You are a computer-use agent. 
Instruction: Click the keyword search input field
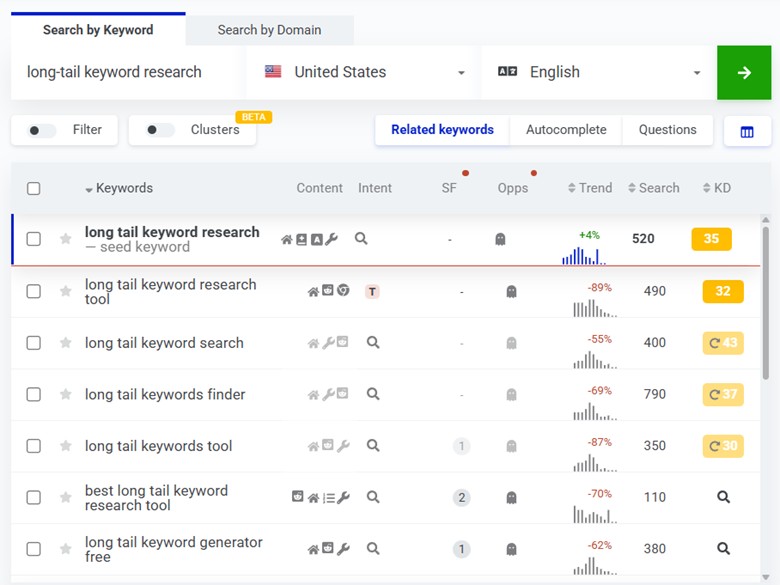128,73
